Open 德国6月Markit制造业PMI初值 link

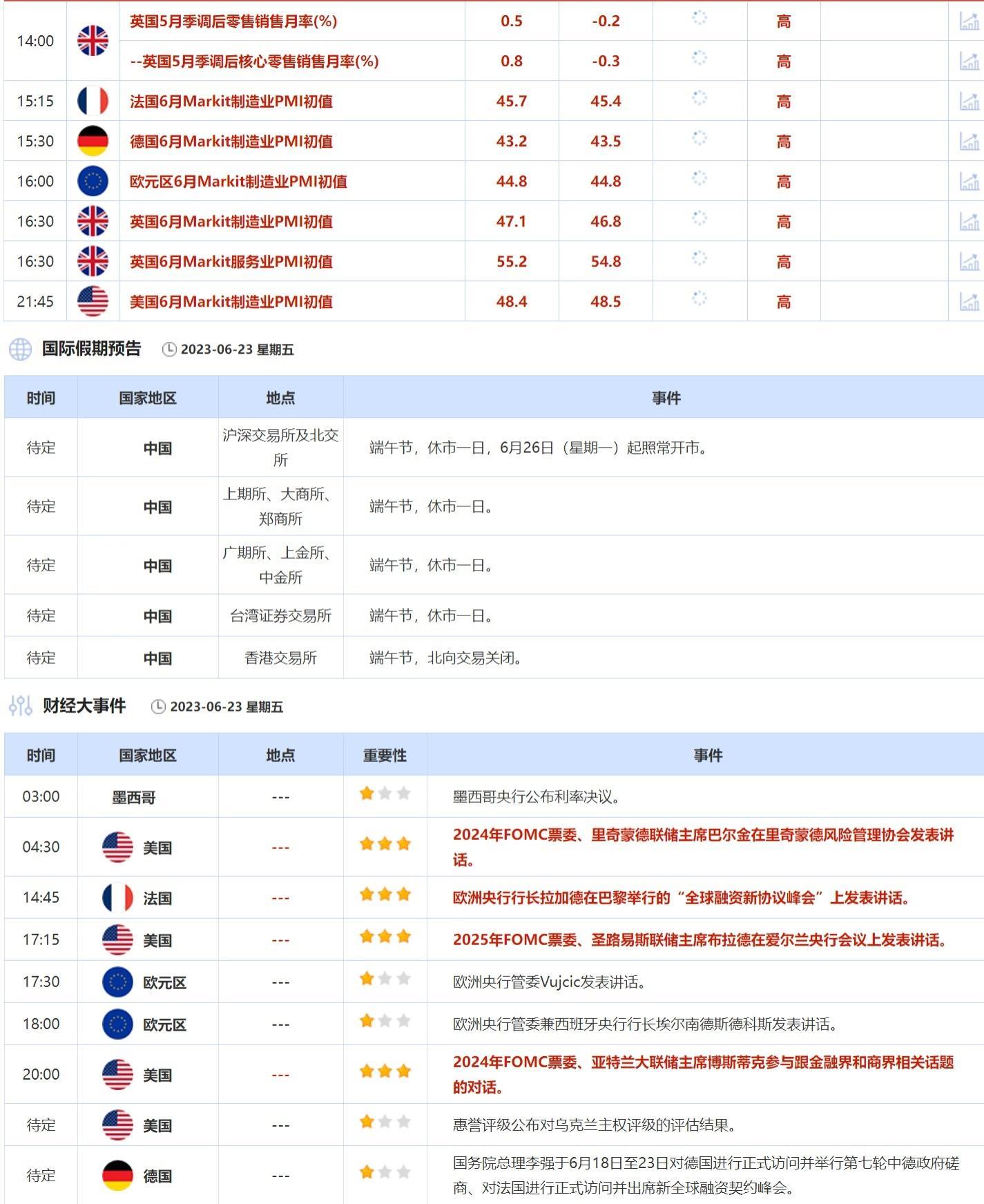(x=231, y=142)
